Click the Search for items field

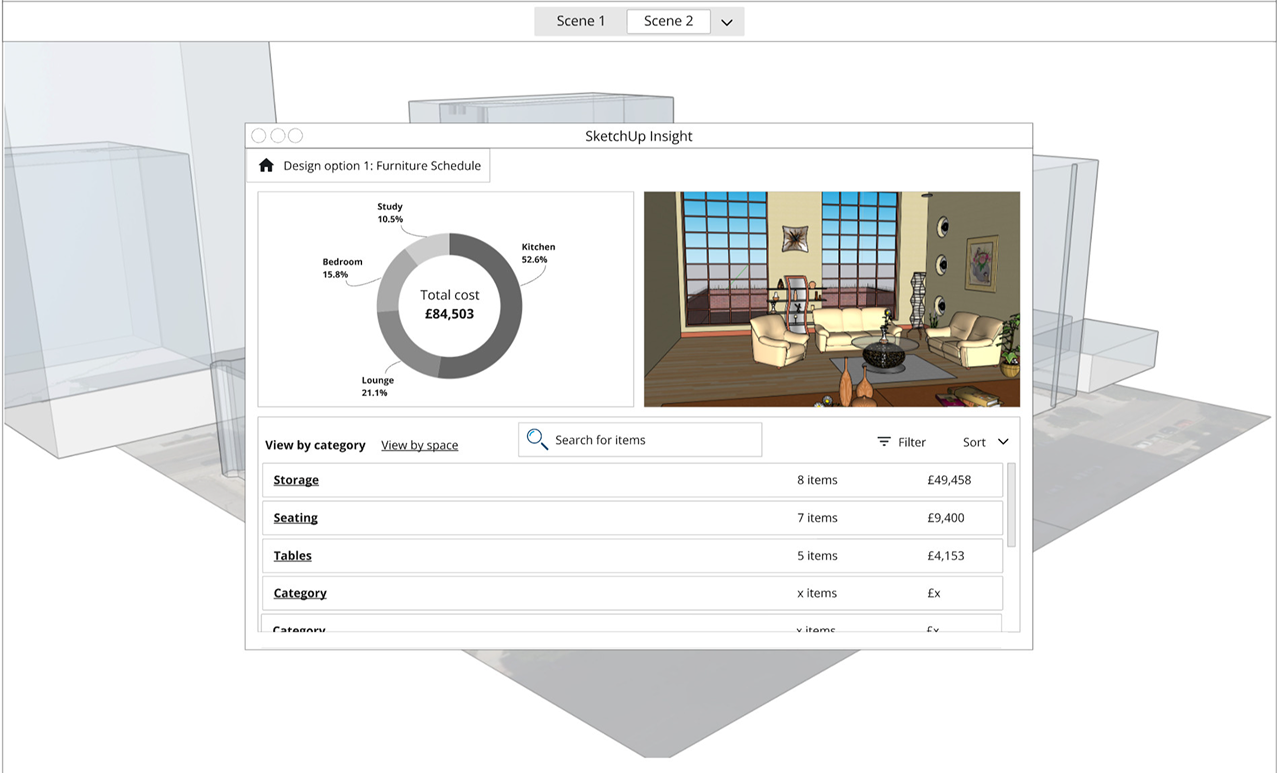coord(640,440)
